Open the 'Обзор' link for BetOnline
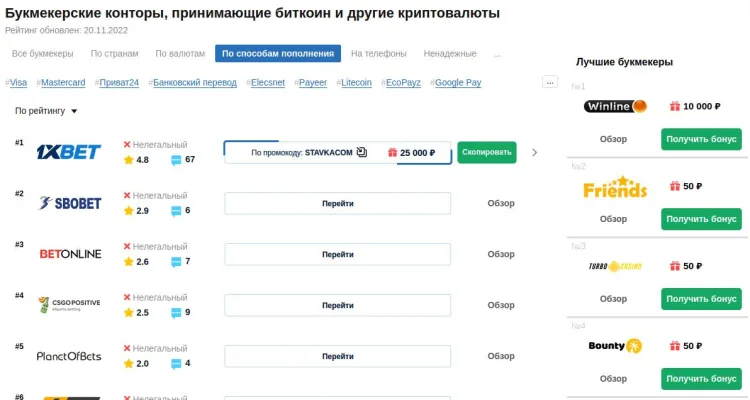Image resolution: width=750 pixels, height=400 pixels. pos(501,254)
